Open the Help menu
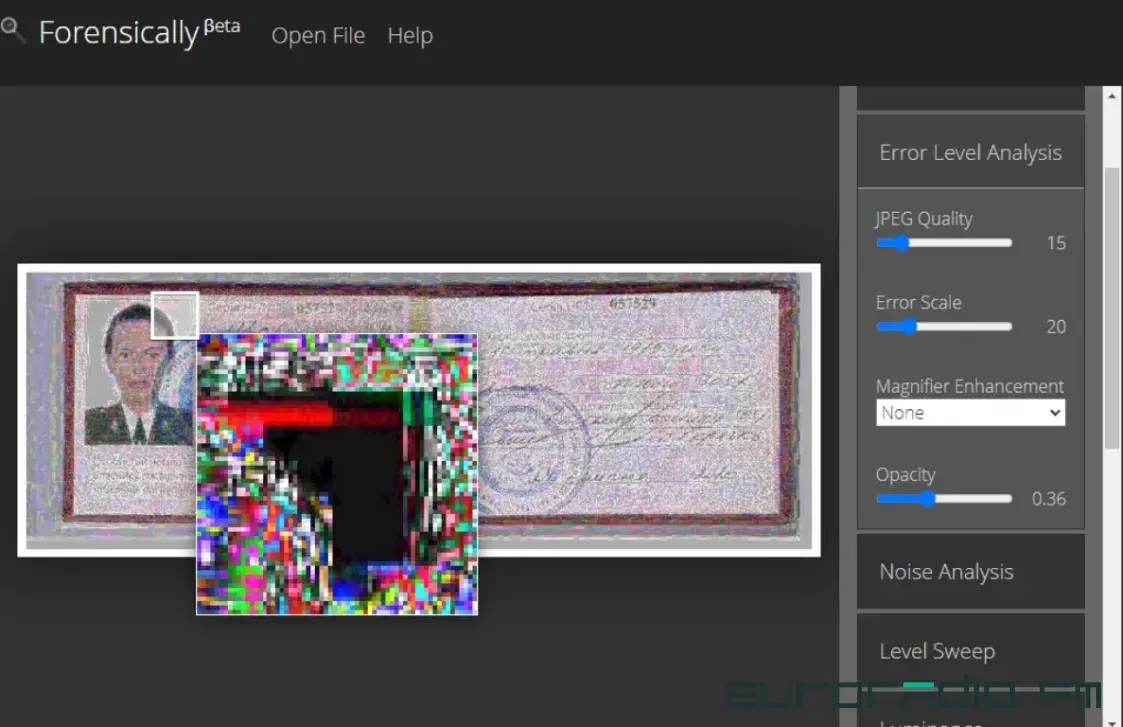This screenshot has height=727, width=1123. [x=410, y=35]
